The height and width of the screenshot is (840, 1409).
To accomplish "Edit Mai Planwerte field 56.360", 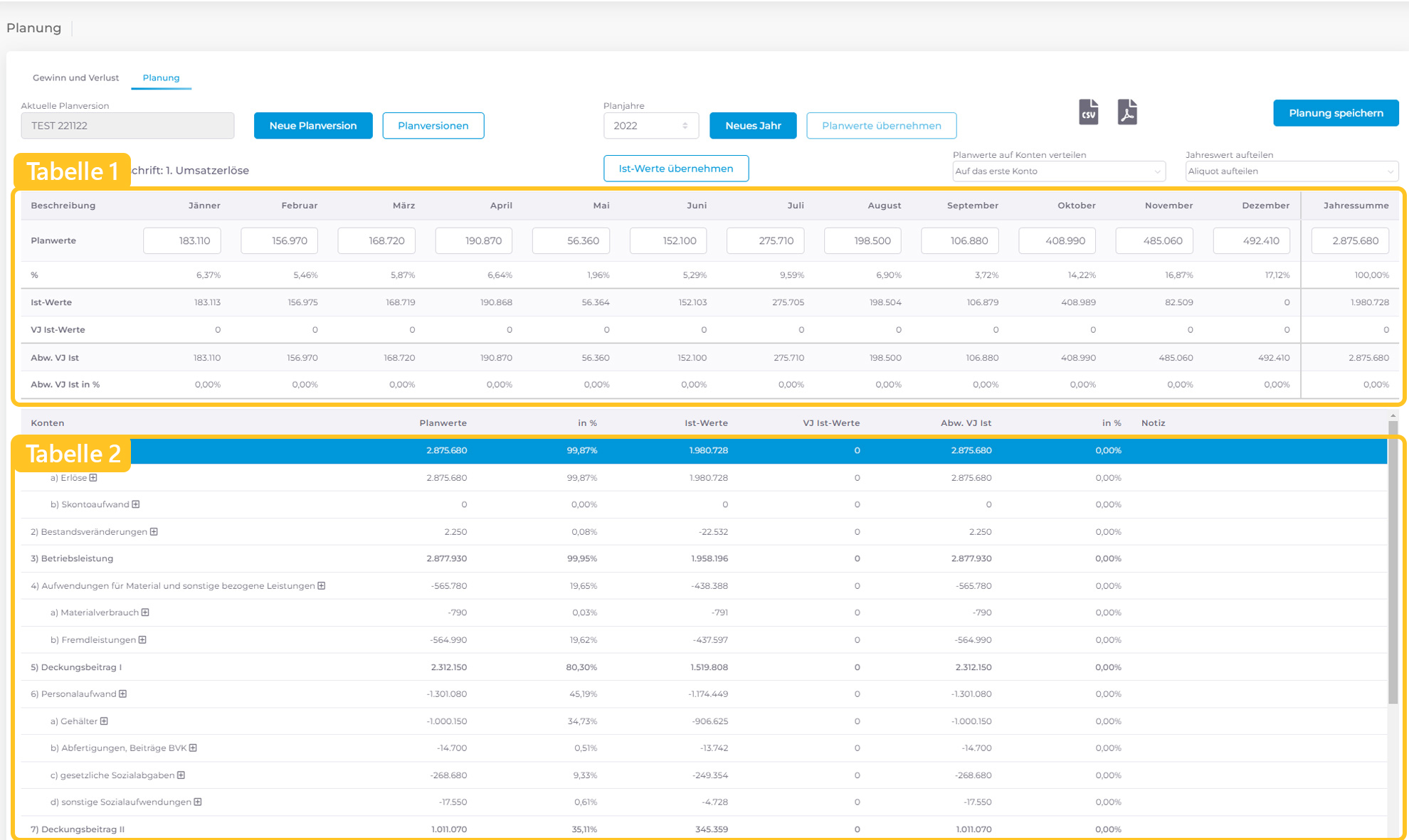I will tap(571, 240).
